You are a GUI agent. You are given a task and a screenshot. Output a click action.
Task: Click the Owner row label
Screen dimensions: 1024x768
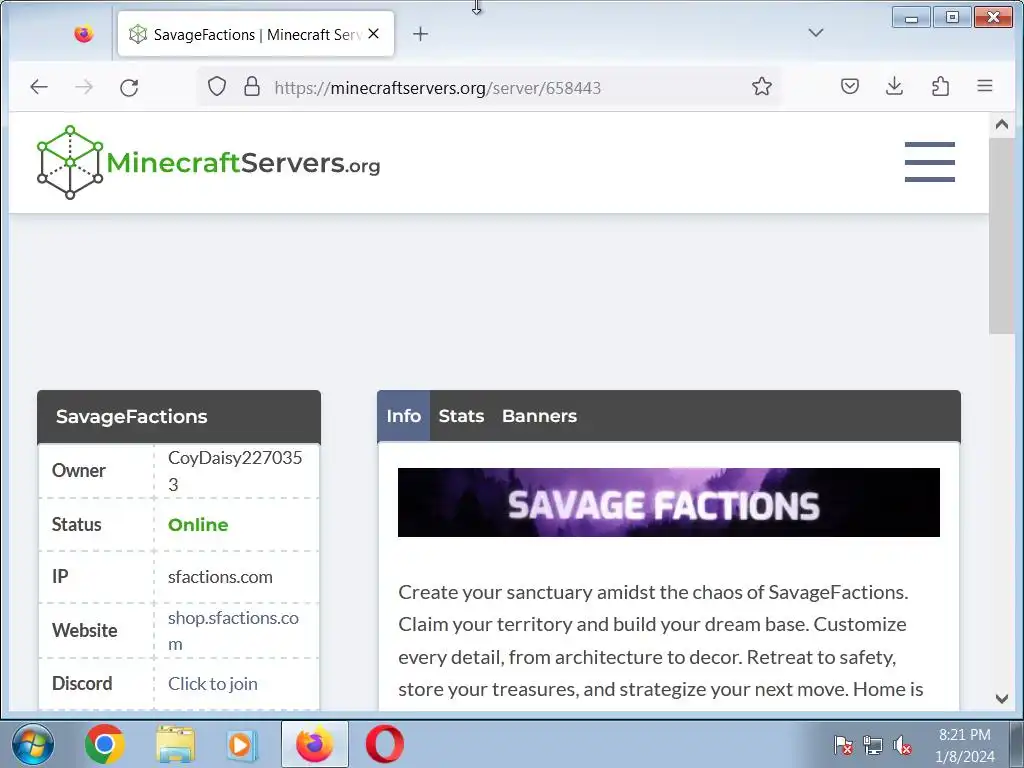78,471
